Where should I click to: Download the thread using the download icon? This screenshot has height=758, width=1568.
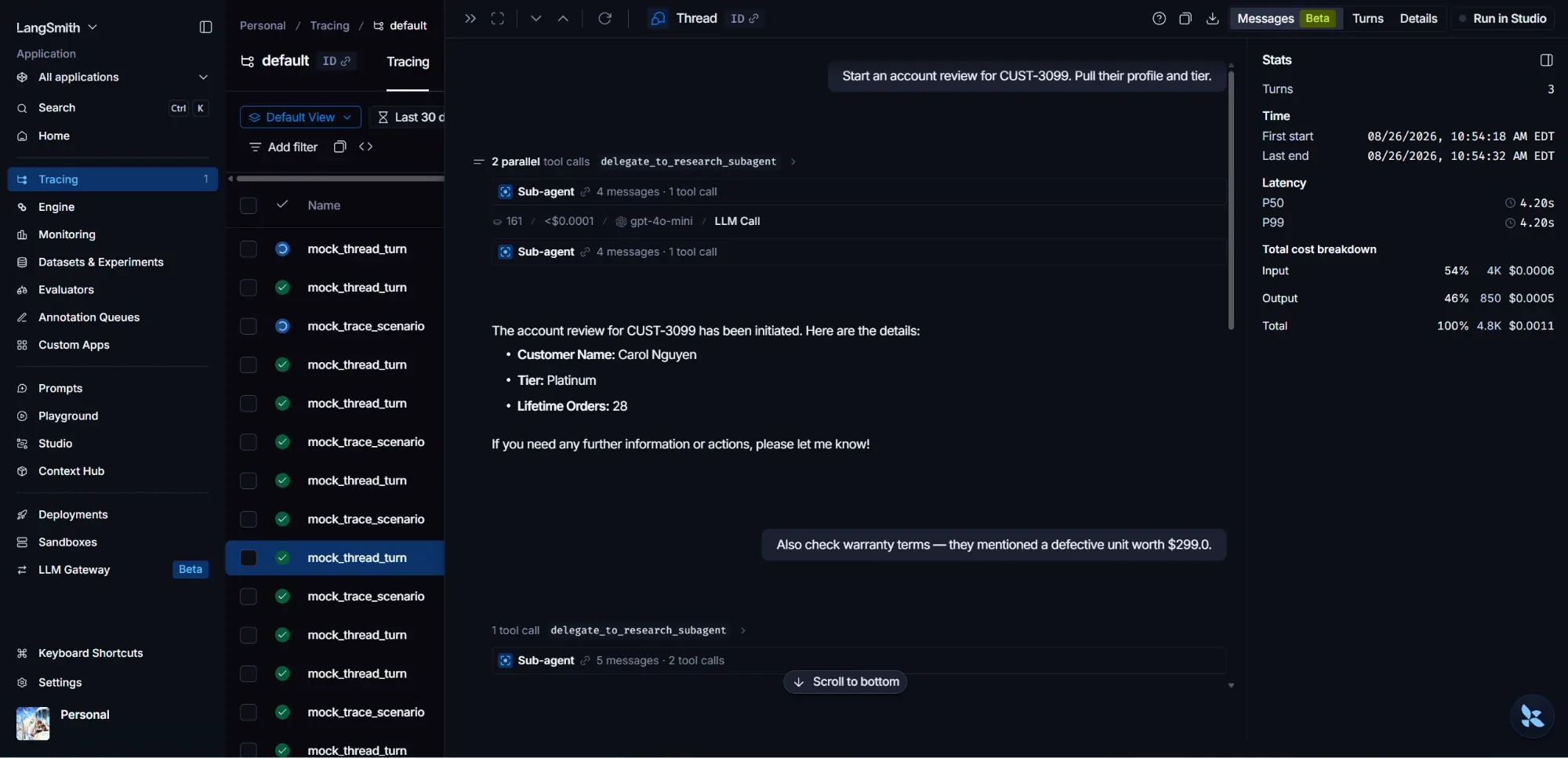[1213, 19]
